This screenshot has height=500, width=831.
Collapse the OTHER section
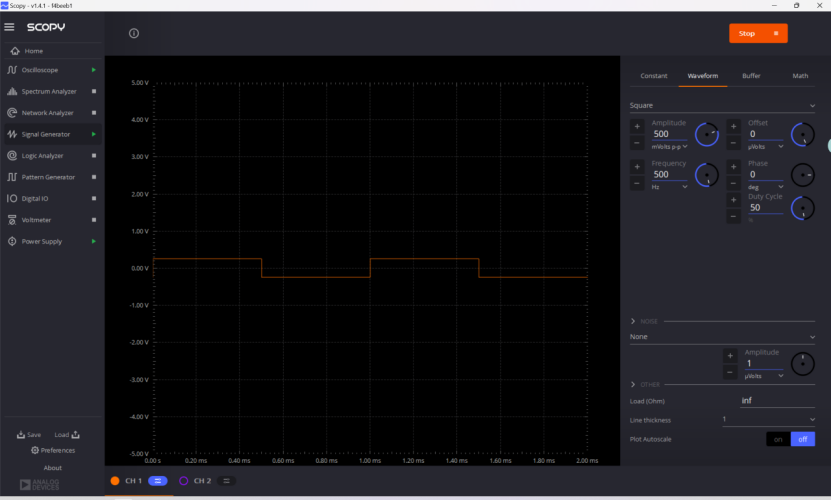click(633, 384)
